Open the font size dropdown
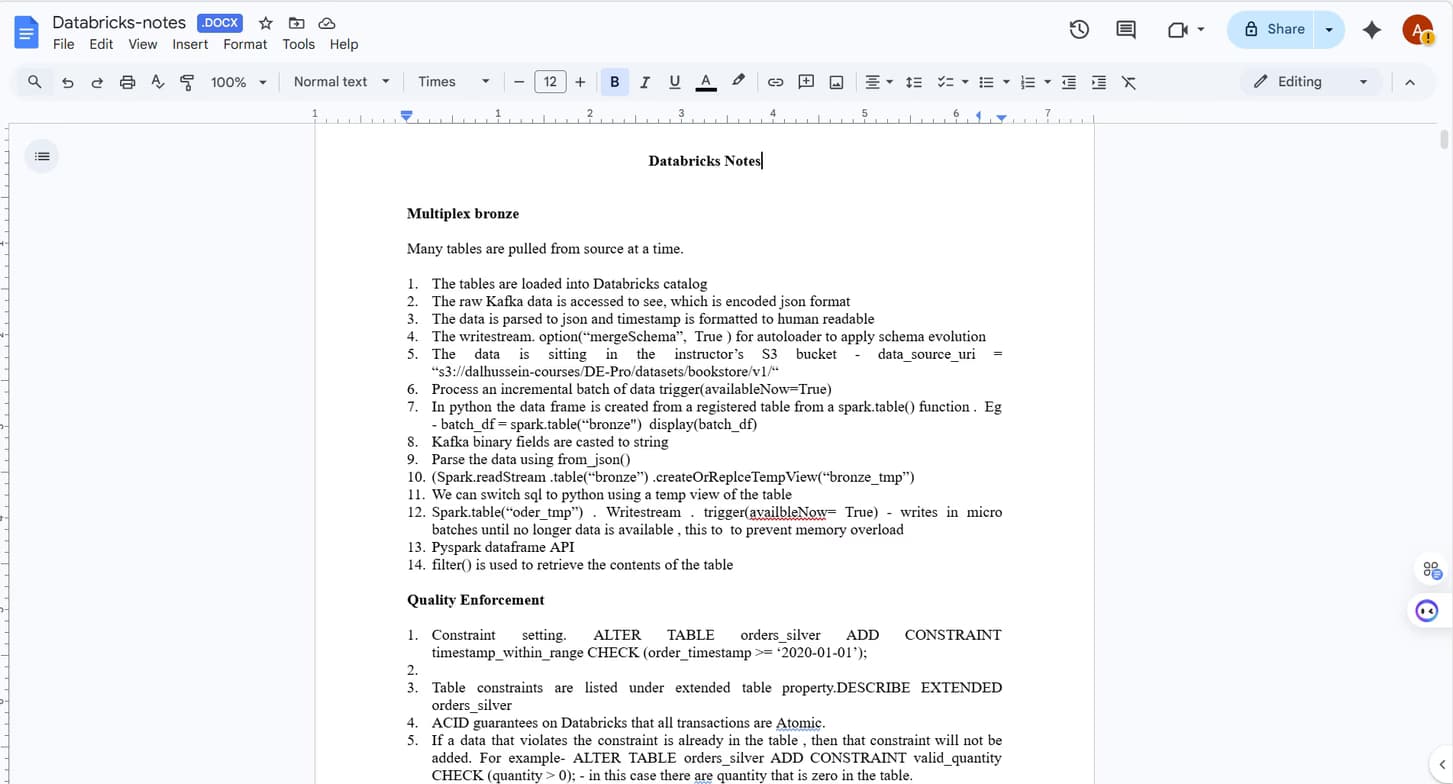 [x=550, y=82]
